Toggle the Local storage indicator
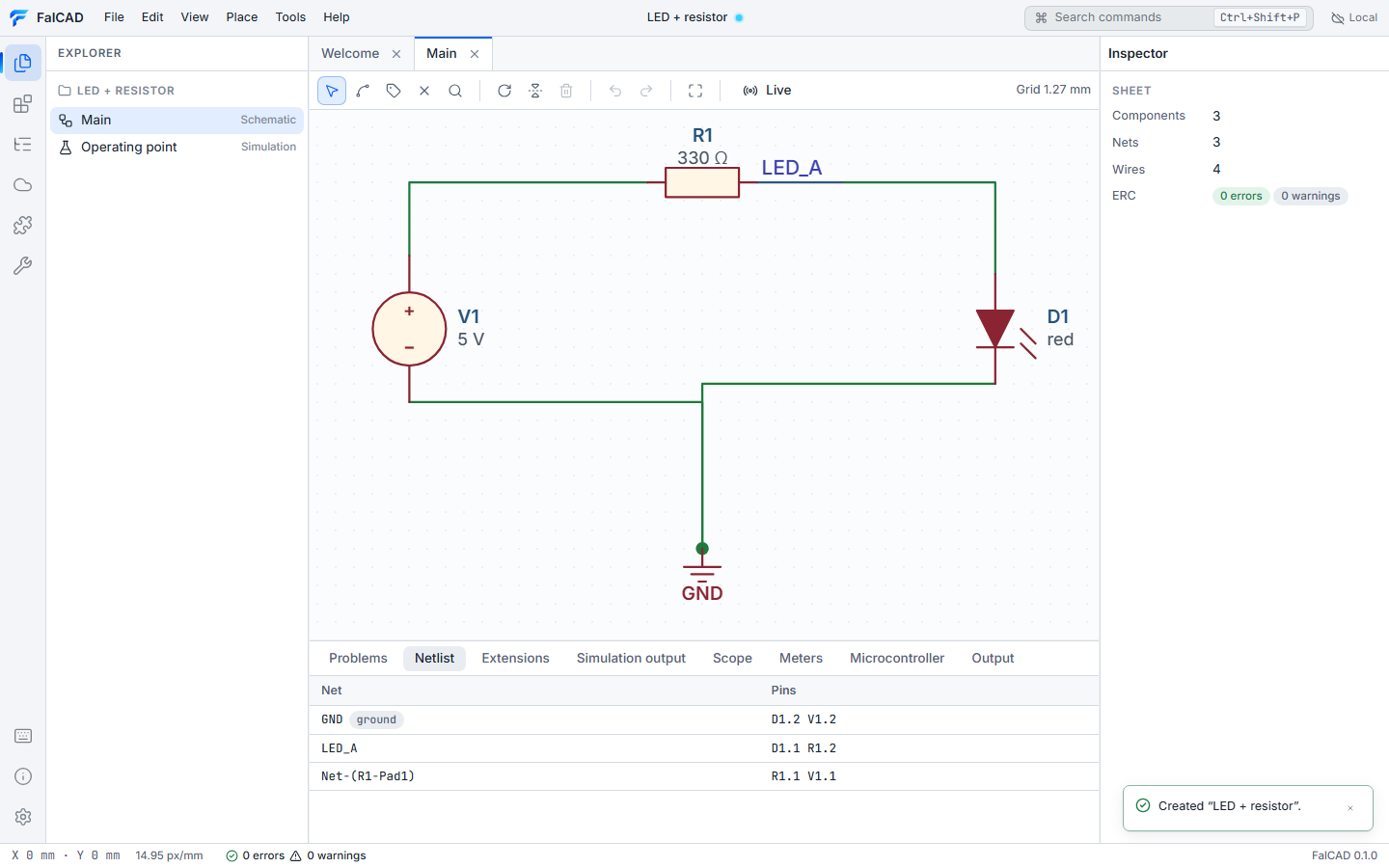 coord(1354,17)
